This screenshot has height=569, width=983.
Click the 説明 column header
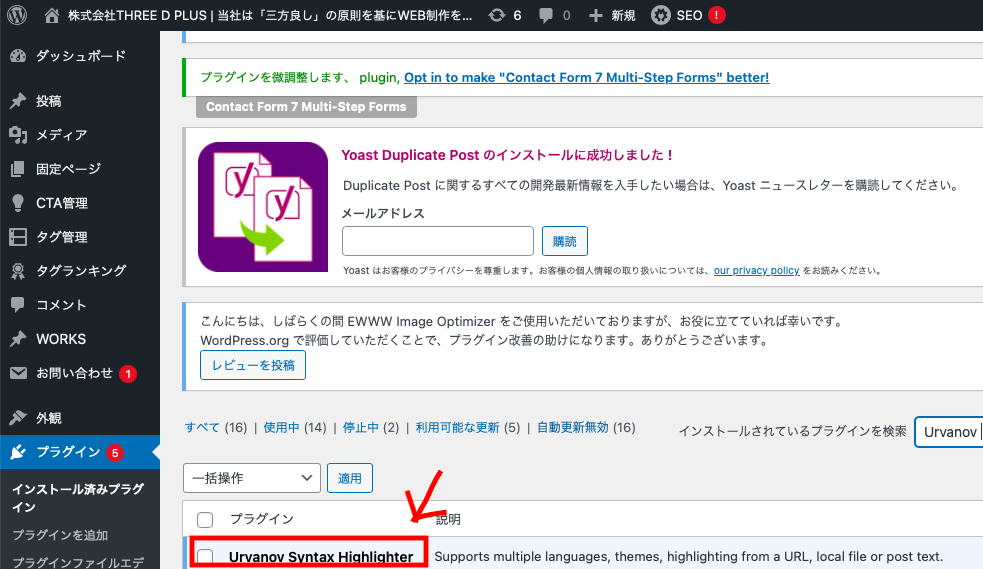coord(448,519)
